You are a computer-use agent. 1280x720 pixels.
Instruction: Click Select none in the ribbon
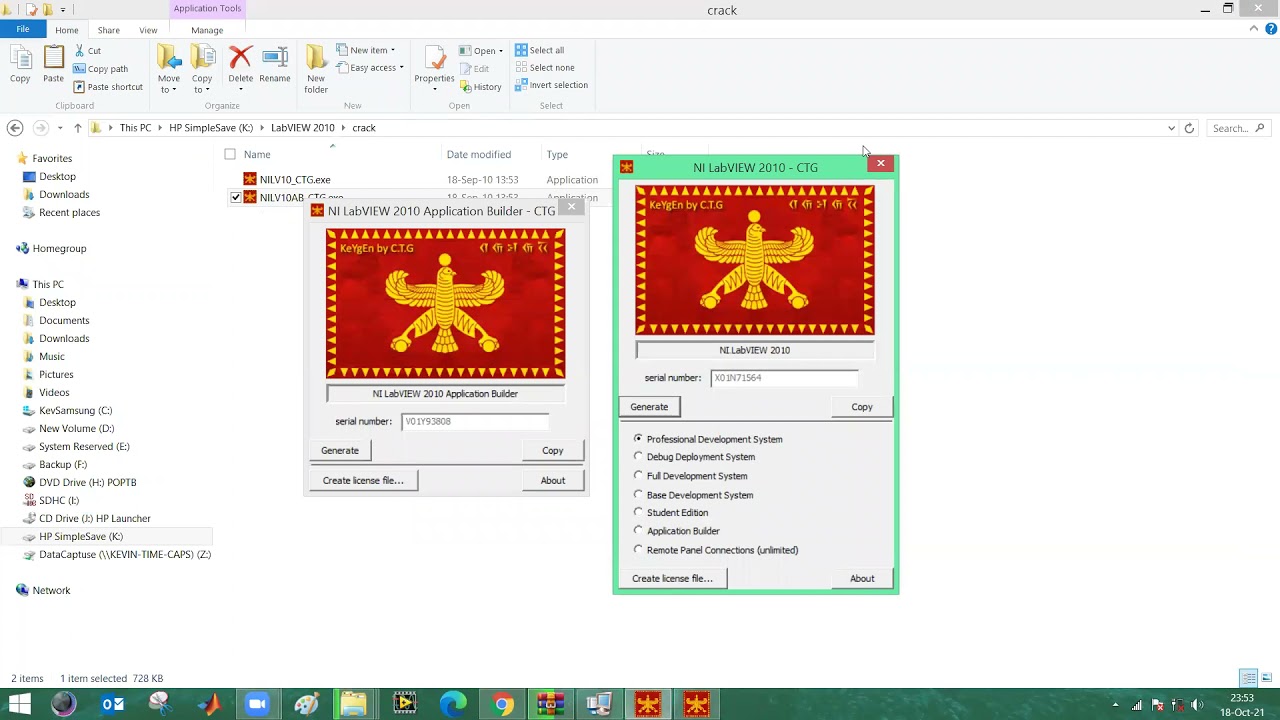pyautogui.click(x=544, y=68)
